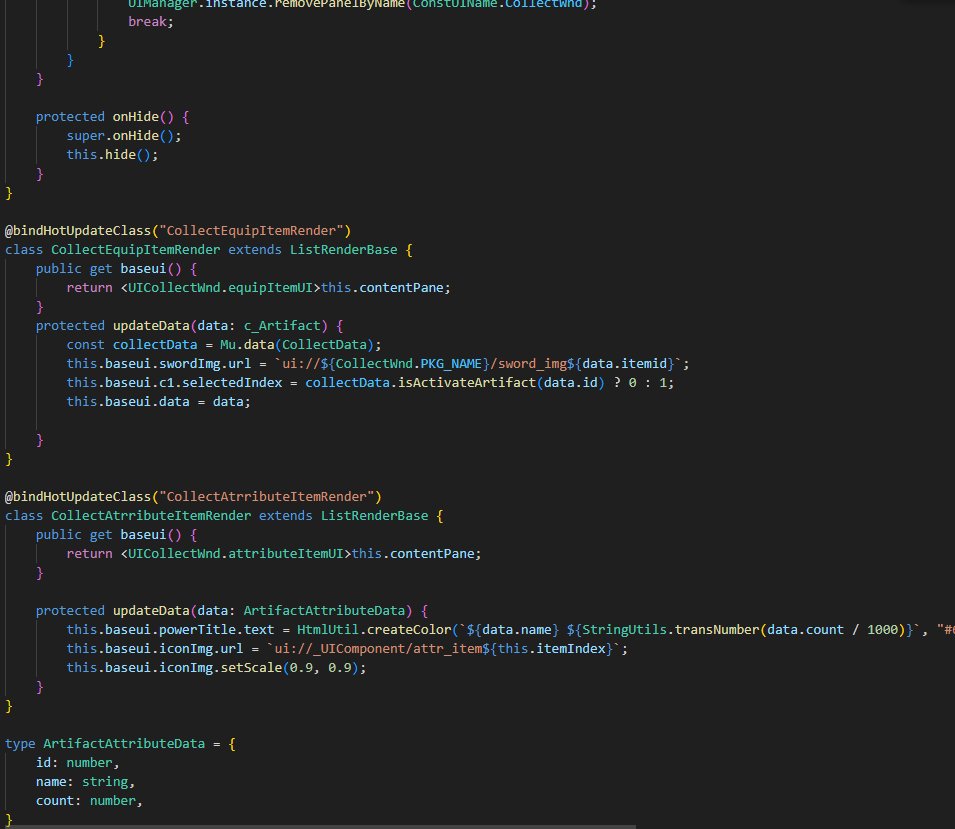Click 'swordImg' in the url assignment
This screenshot has height=829, width=955.
[x=189, y=363]
